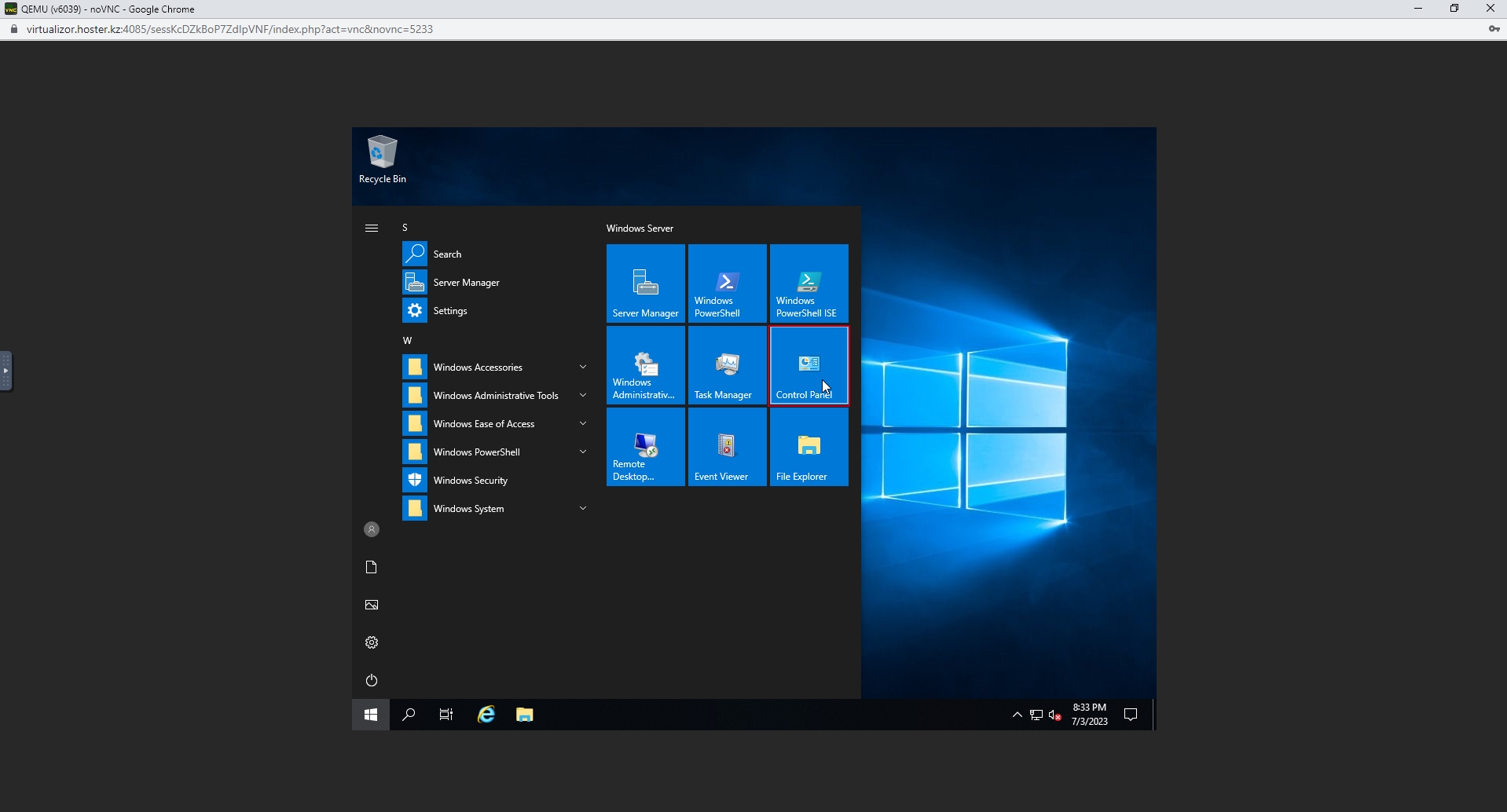Open taskbar search magnifier

pos(409,715)
